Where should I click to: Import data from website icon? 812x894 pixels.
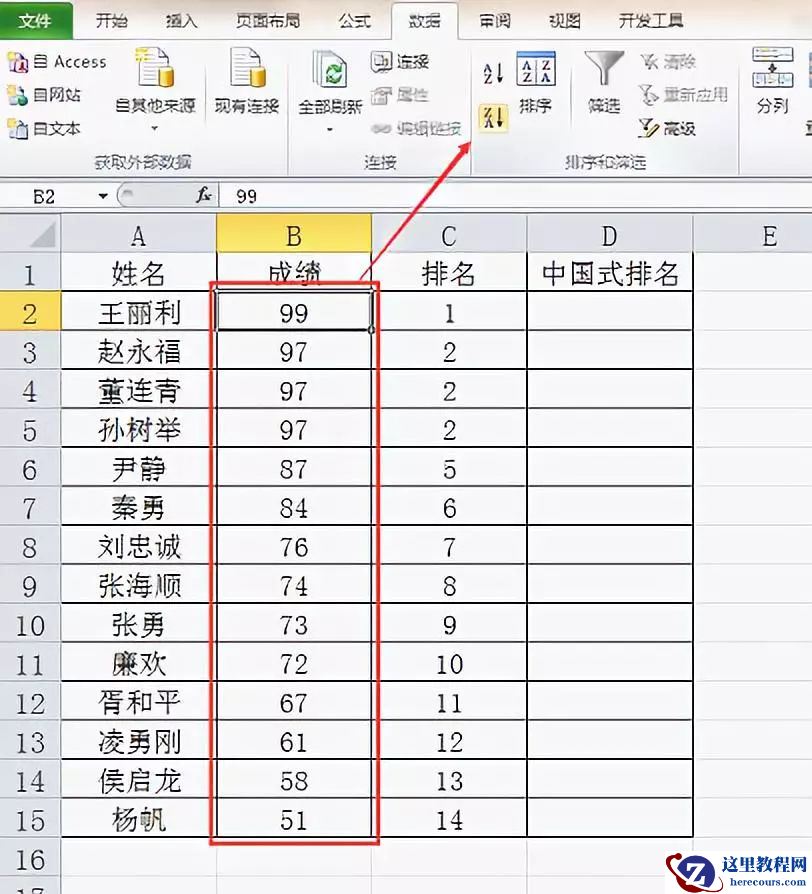click(x=17, y=95)
